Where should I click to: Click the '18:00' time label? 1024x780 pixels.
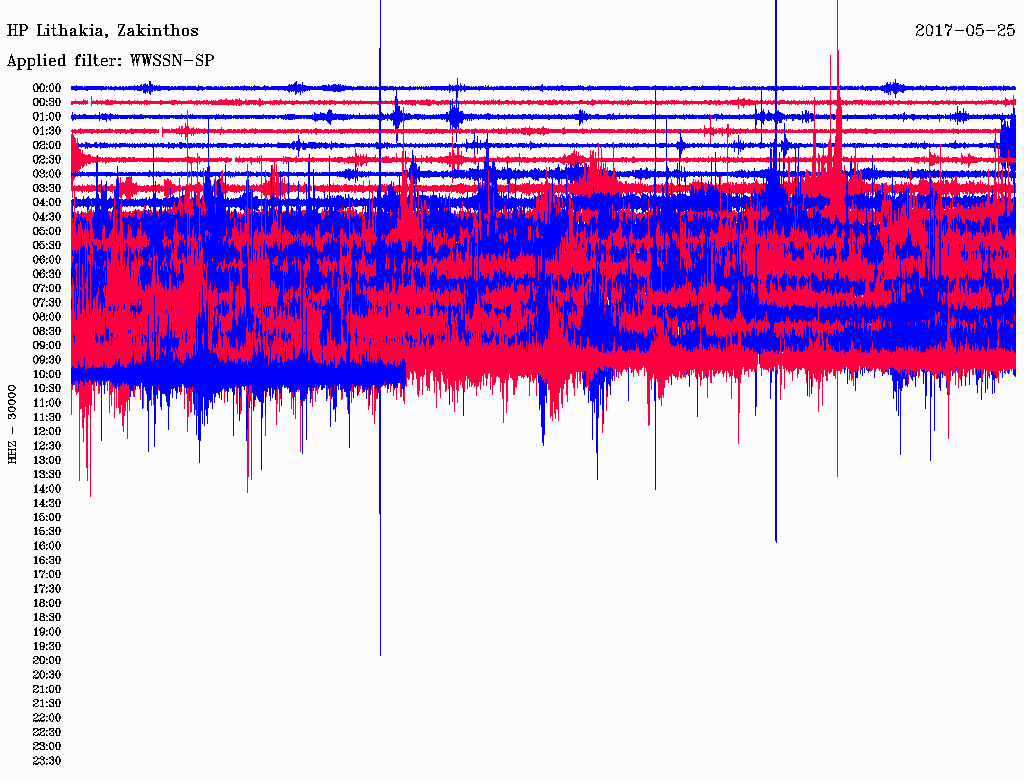[x=47, y=603]
